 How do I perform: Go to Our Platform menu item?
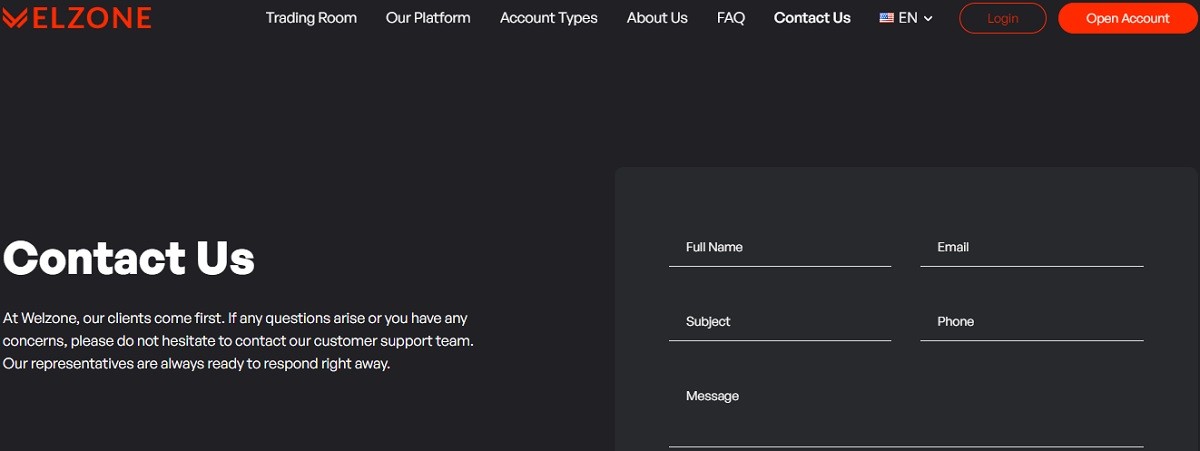coord(428,18)
